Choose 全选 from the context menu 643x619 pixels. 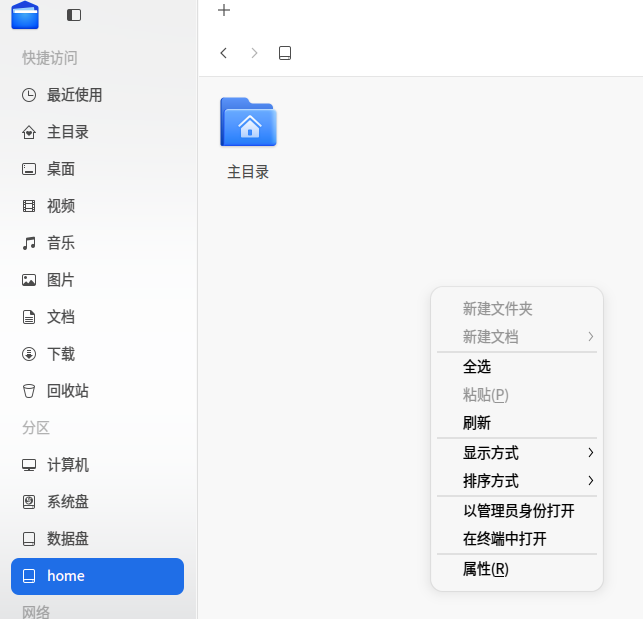point(517,367)
